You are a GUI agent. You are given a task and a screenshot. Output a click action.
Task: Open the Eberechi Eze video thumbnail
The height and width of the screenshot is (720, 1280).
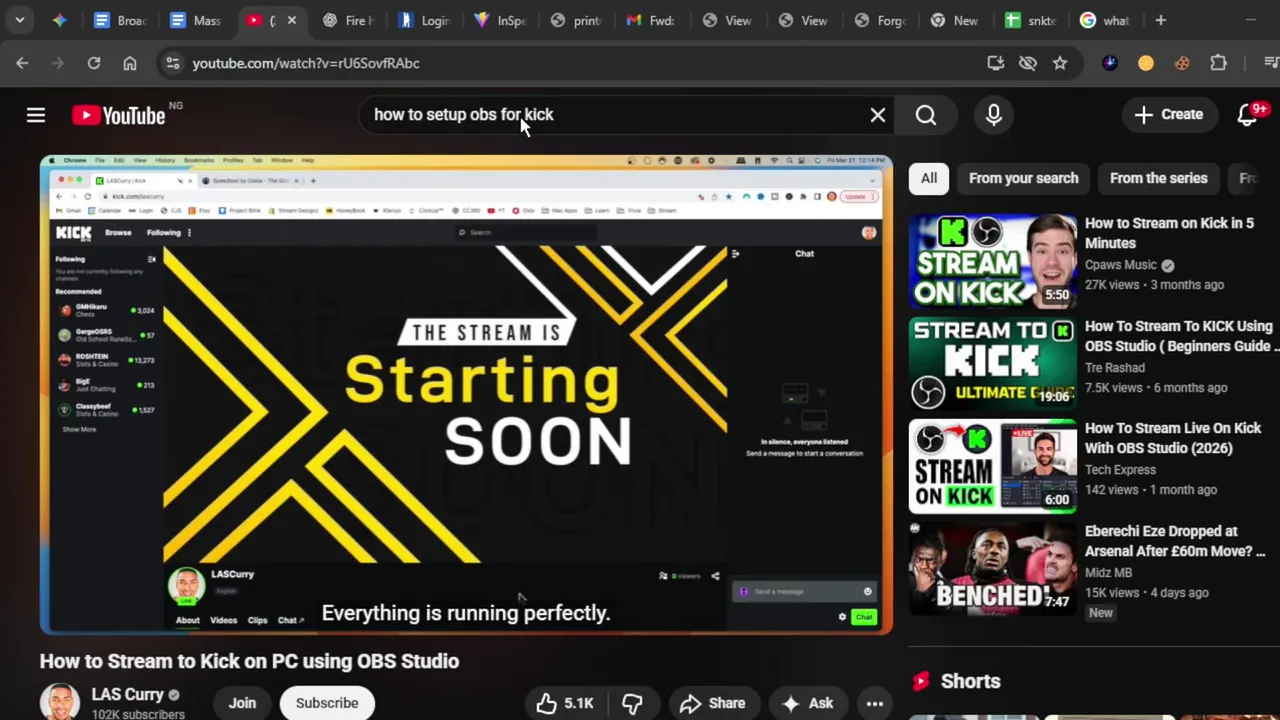tap(993, 568)
